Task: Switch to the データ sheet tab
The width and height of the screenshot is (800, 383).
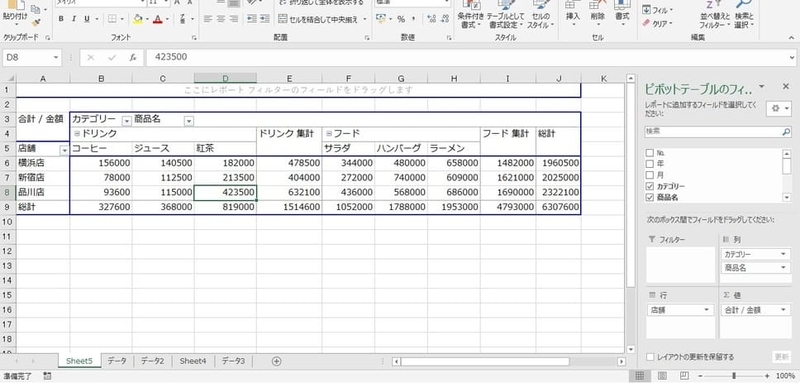Action: click(x=117, y=361)
